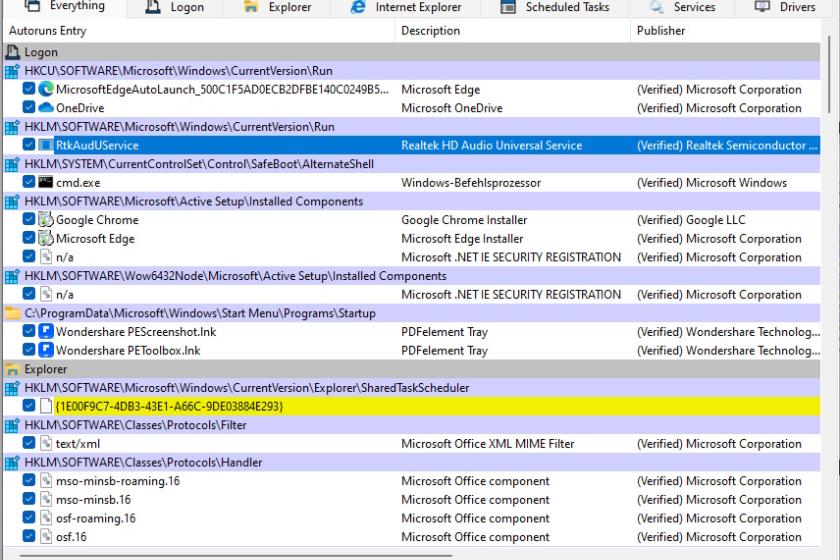Viewport: 840px width, 560px height.
Task: Uncheck the Microsoft Edge Installer entry checkbox
Action: tap(29, 238)
